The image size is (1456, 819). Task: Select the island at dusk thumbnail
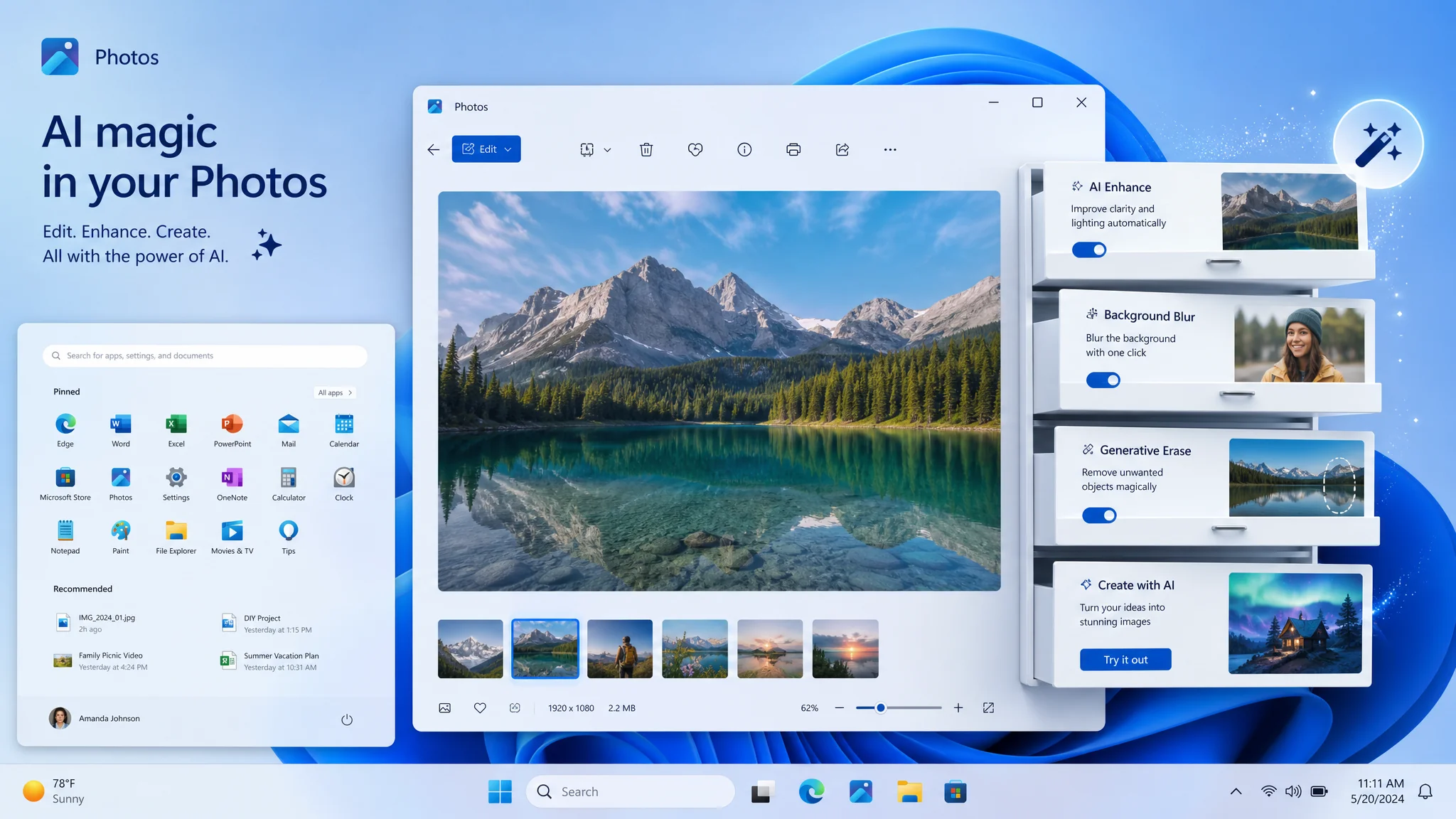(770, 648)
